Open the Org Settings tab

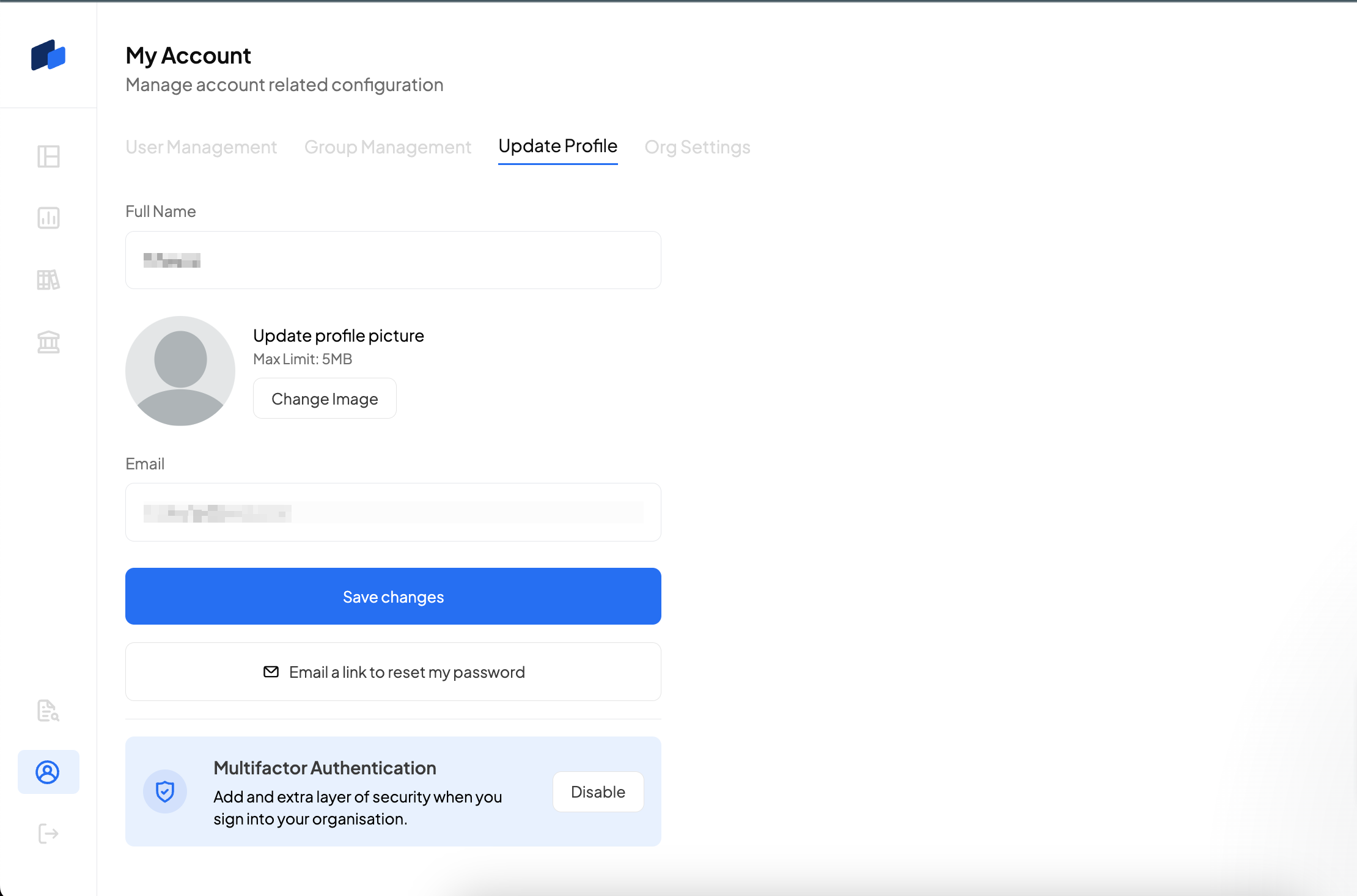point(697,147)
